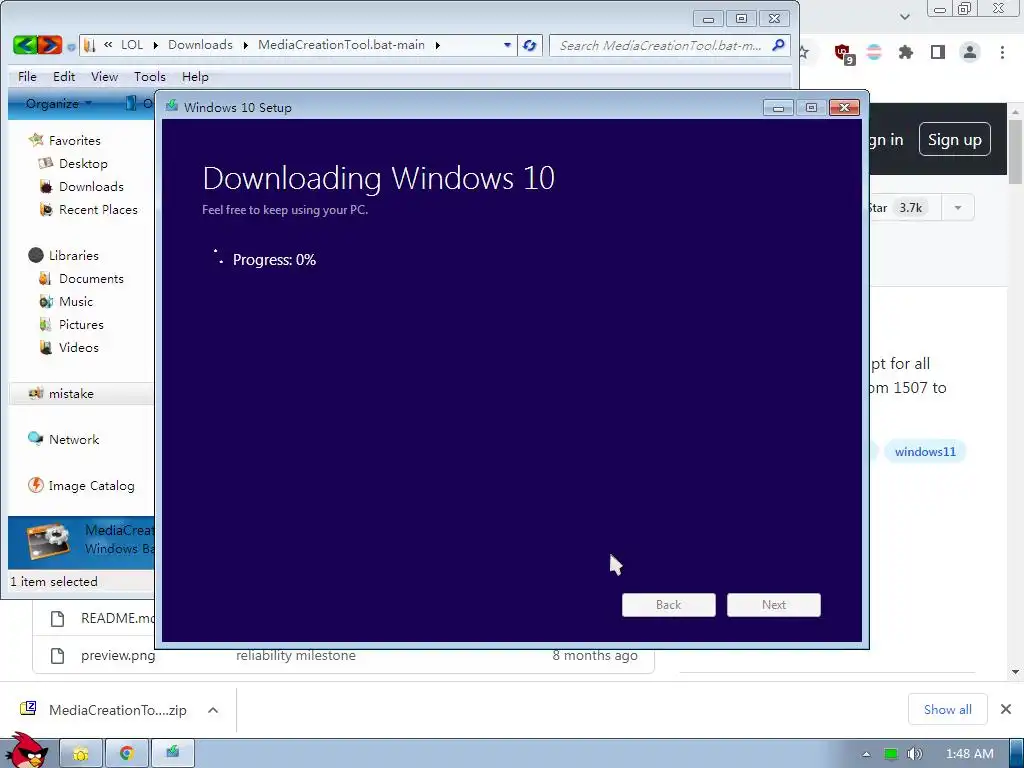Toggle the Chrome side panel icon
This screenshot has height=768, width=1024.
[x=938, y=52]
